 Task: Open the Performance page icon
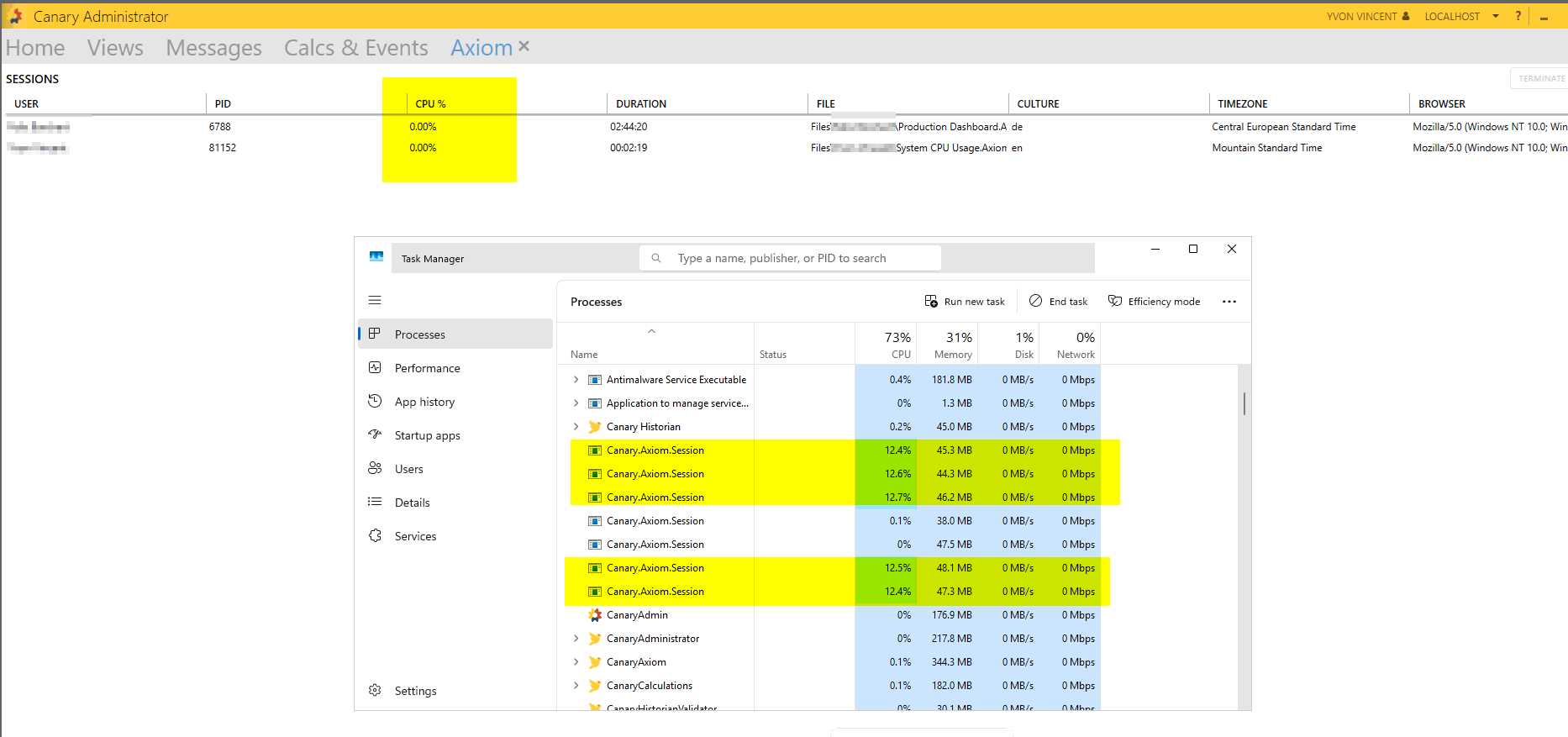(375, 368)
